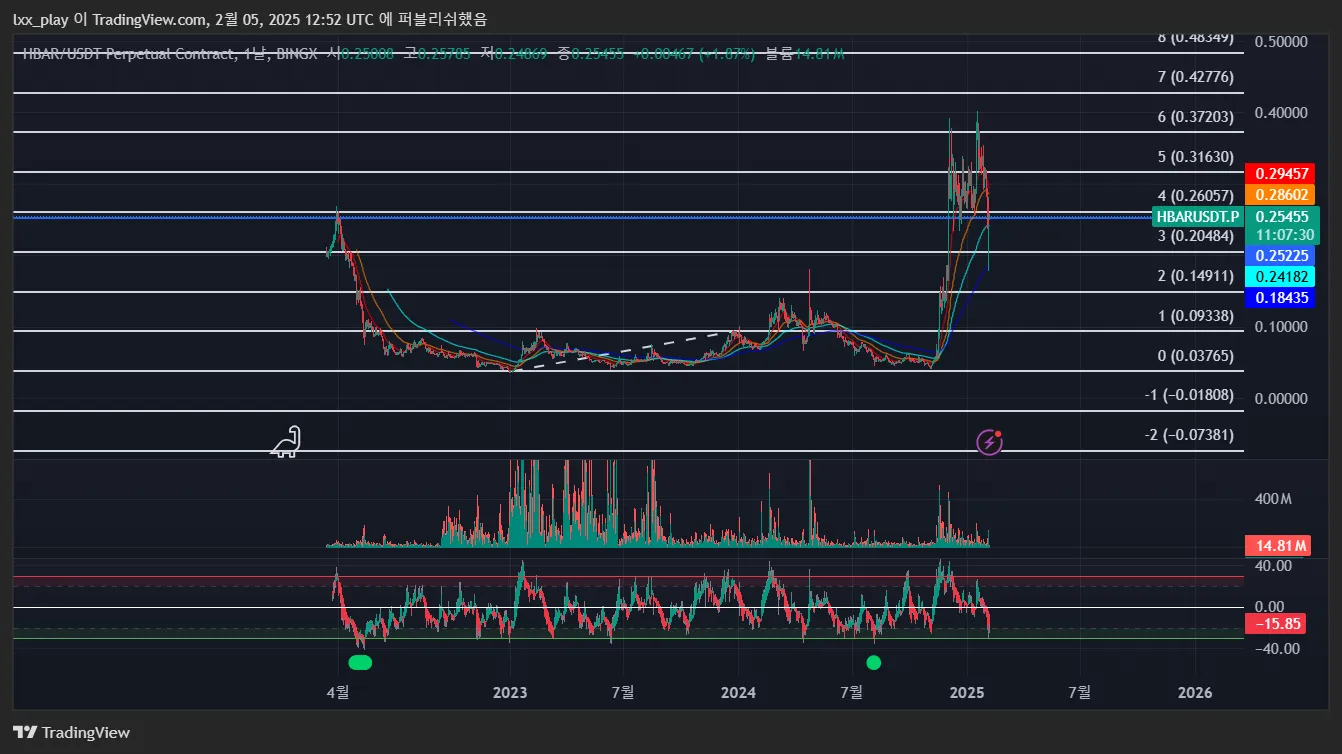The width and height of the screenshot is (1342, 754).
Task: Click the purple lightning bolt event icon
Action: [989, 442]
